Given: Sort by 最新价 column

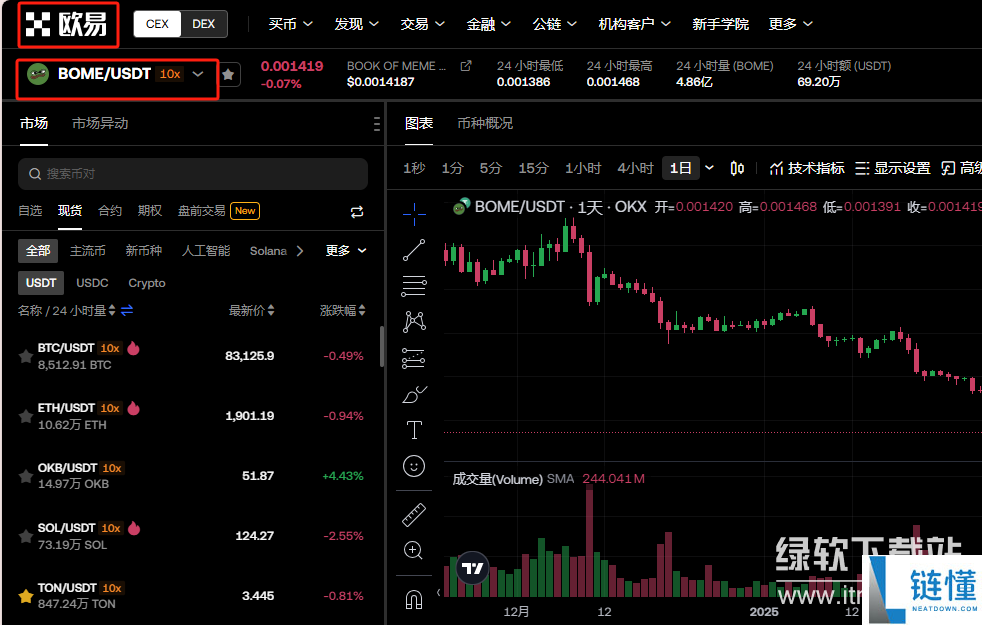Looking at the screenshot, I should point(252,310).
